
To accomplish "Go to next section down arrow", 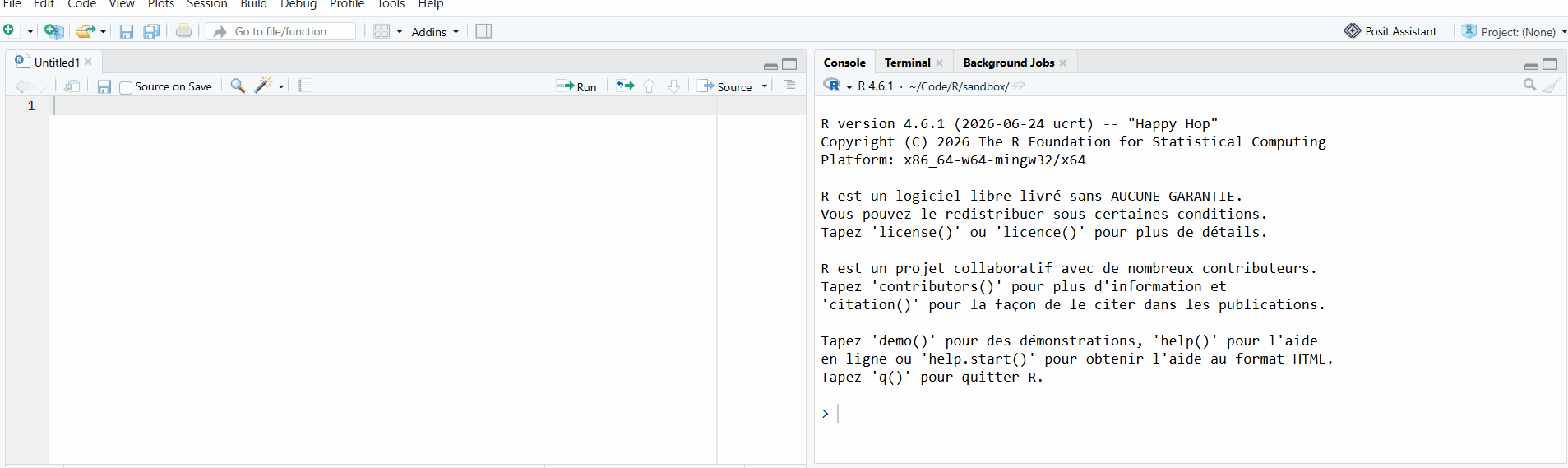I will pos(673,86).
